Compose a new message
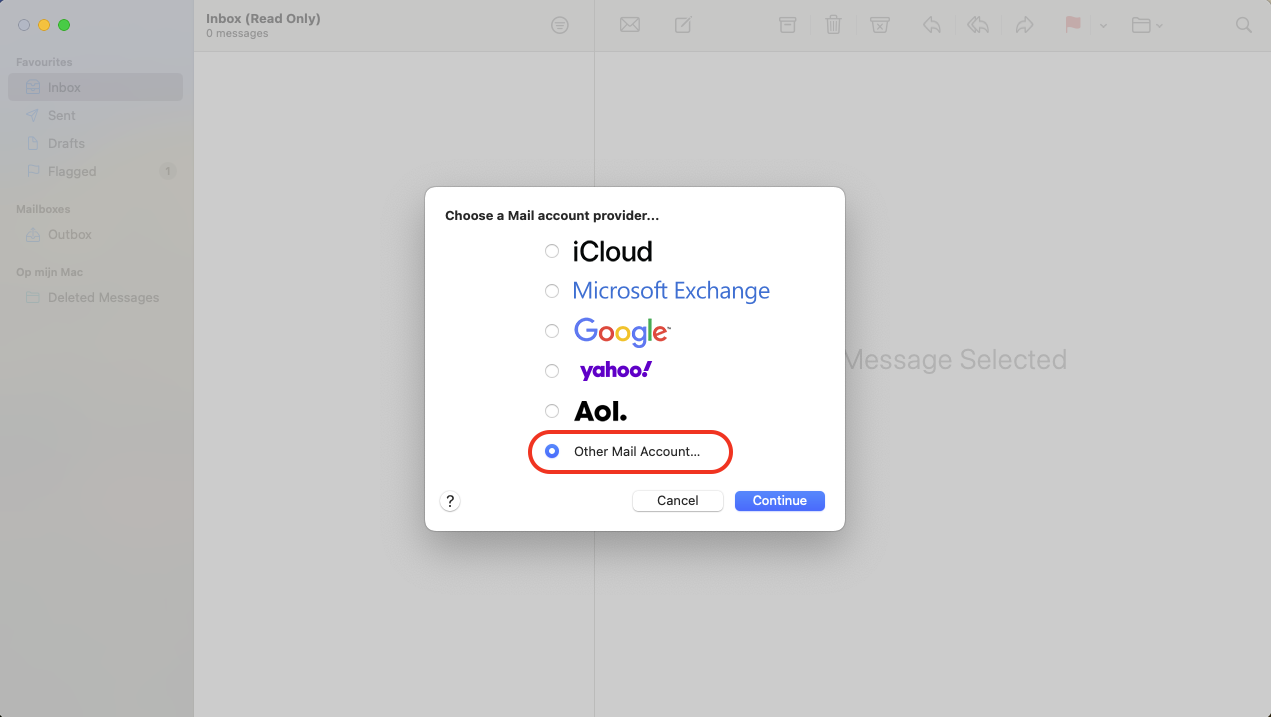Viewport: 1271px width, 717px height. pos(682,25)
